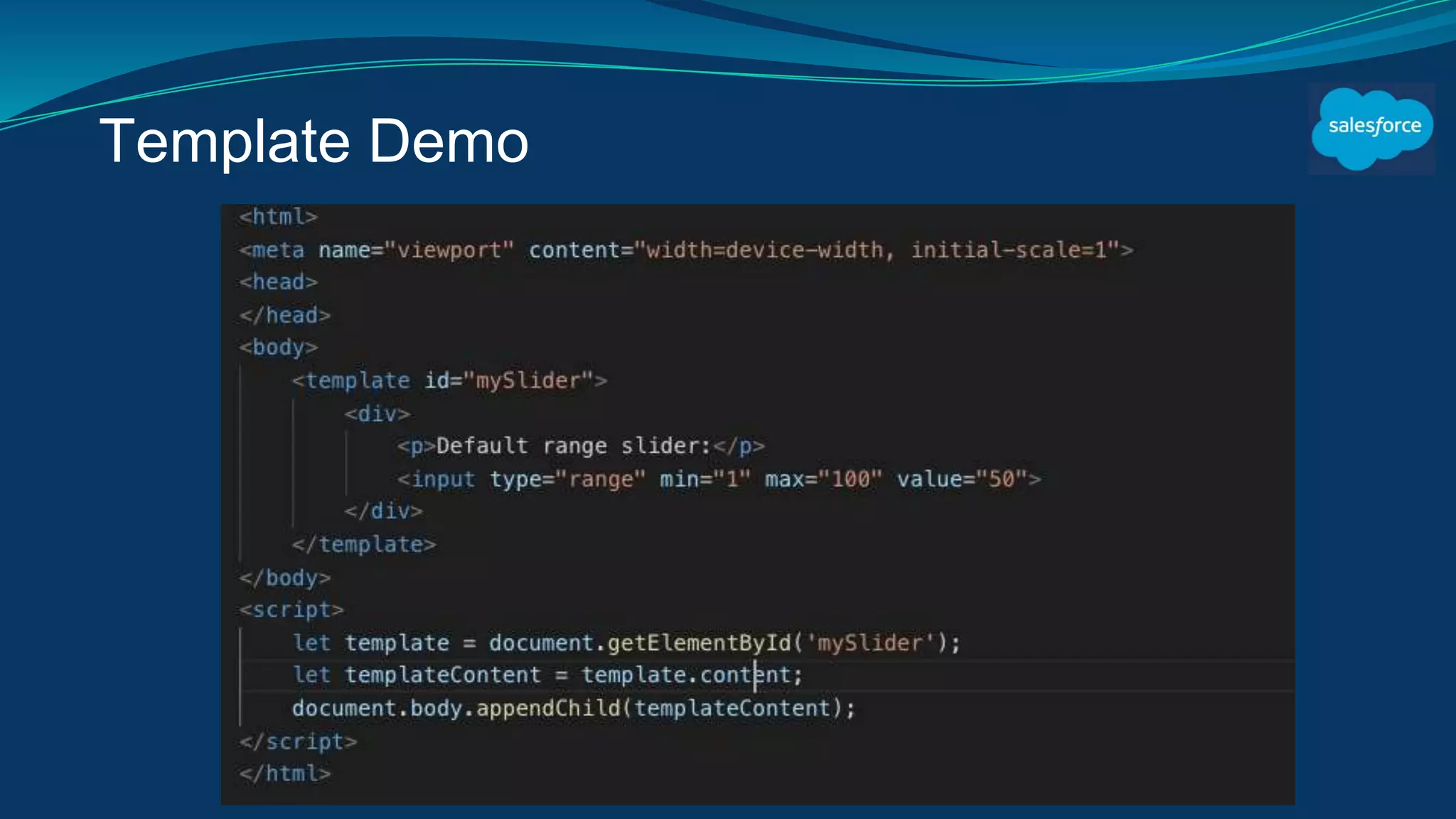Click the opening "<head>" tag

[278, 282]
